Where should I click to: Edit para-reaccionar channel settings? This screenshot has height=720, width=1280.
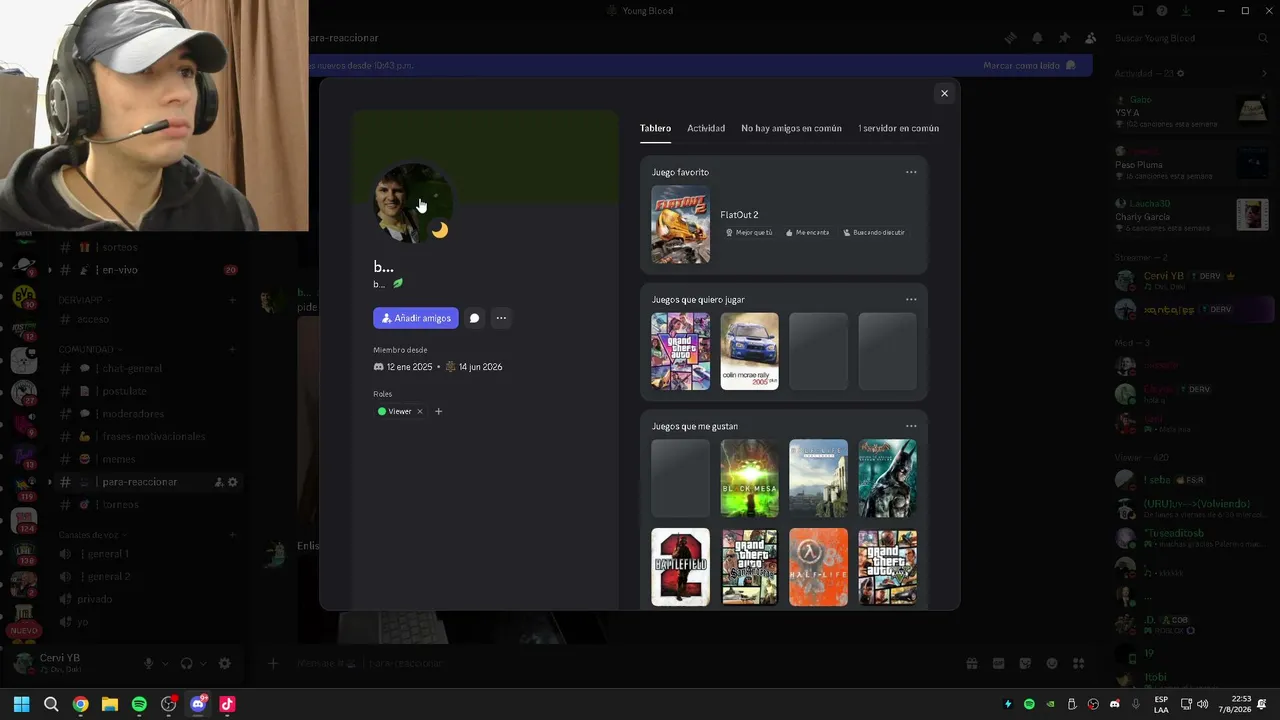(233, 482)
